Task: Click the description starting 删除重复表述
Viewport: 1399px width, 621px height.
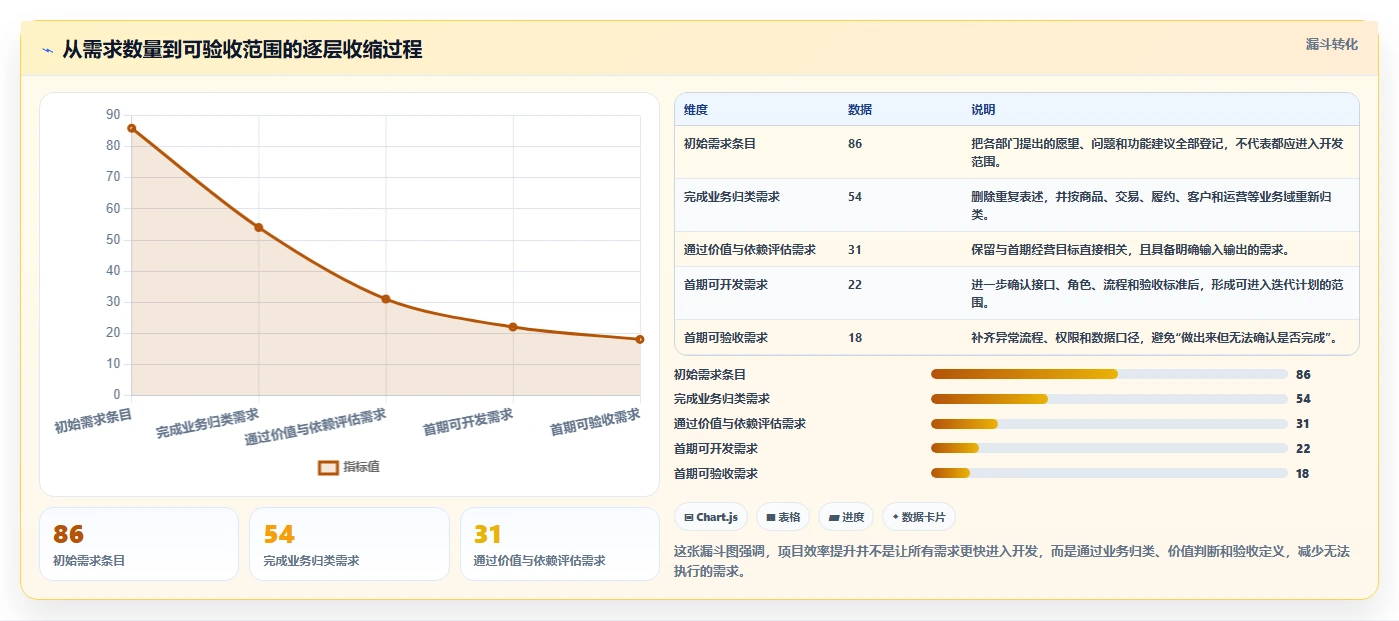Action: coord(1151,205)
